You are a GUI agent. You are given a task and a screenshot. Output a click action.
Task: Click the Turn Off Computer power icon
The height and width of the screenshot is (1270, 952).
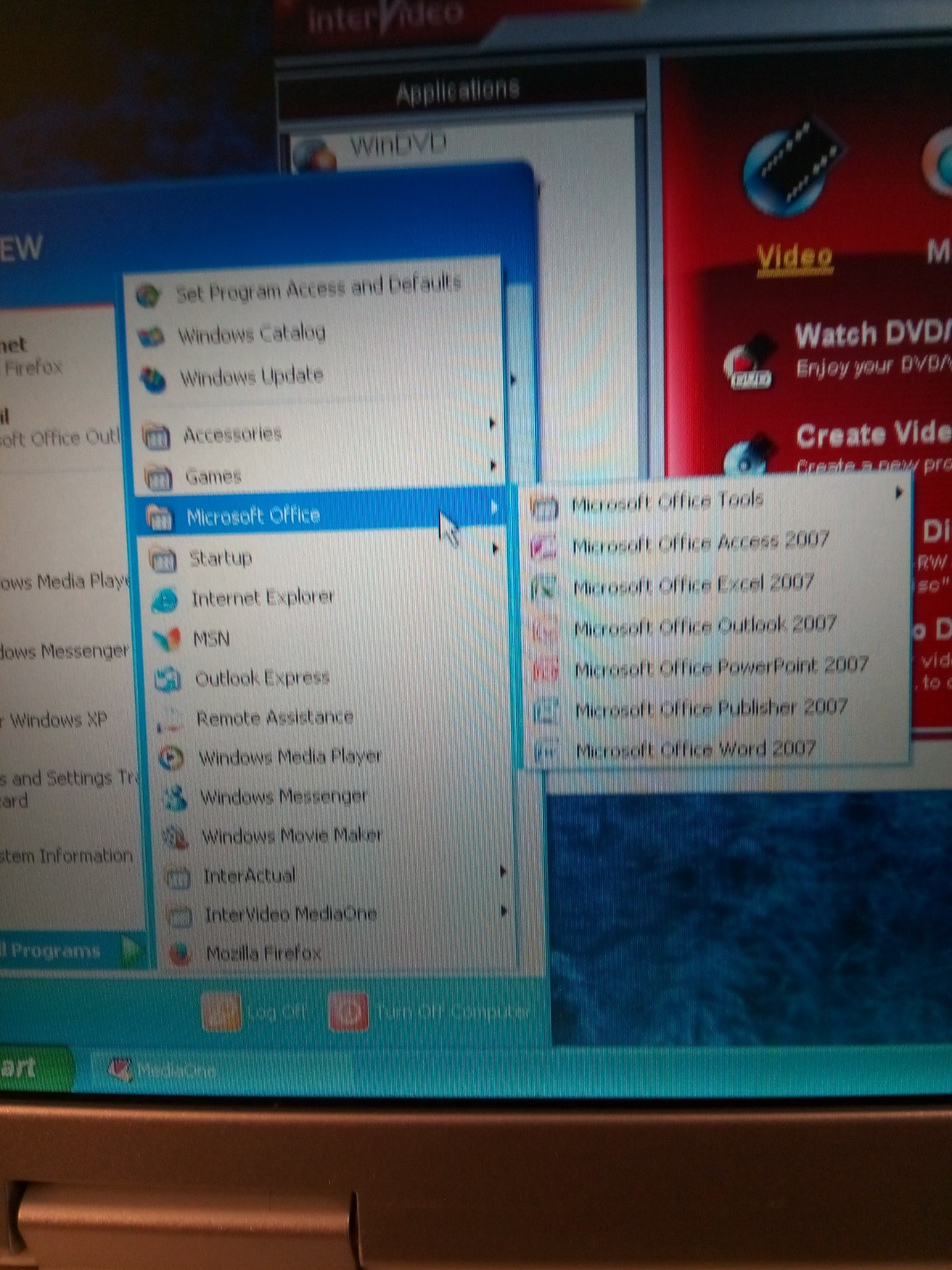349,1012
